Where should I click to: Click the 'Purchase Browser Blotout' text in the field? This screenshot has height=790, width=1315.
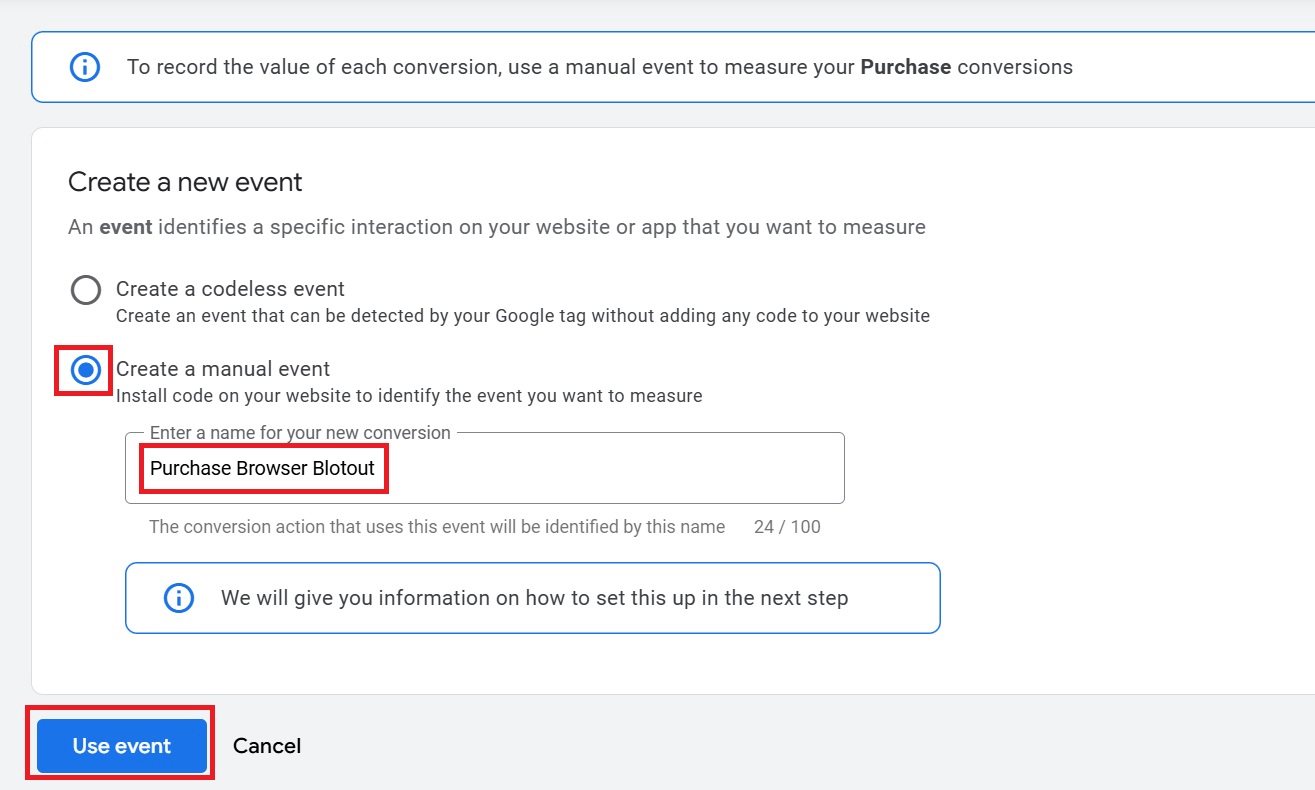click(262, 468)
